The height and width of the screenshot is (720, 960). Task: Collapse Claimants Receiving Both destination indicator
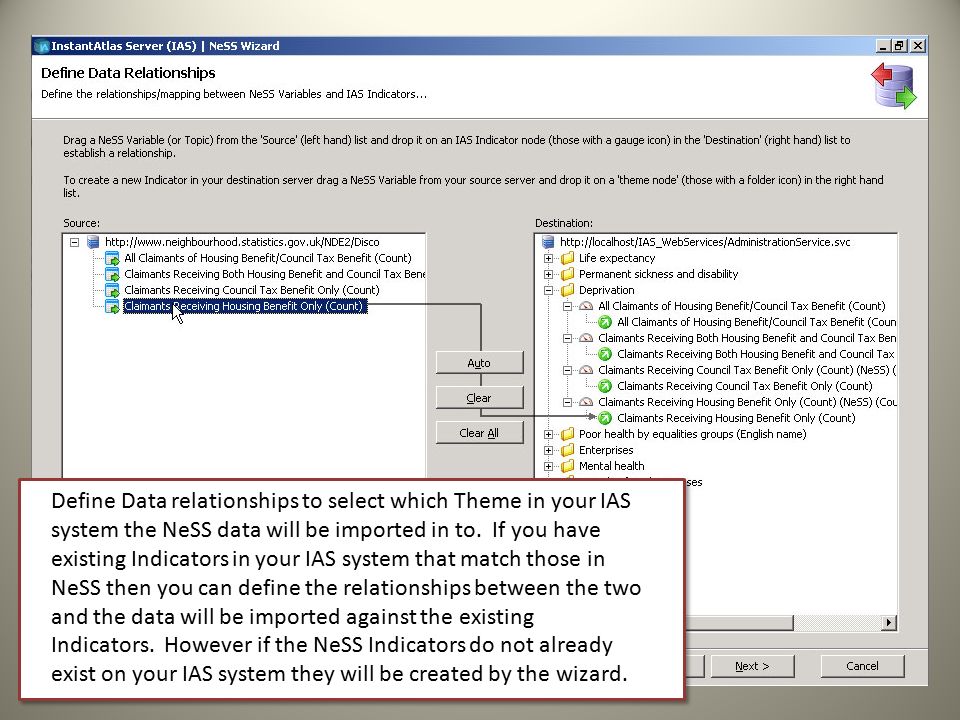pyautogui.click(x=568, y=338)
